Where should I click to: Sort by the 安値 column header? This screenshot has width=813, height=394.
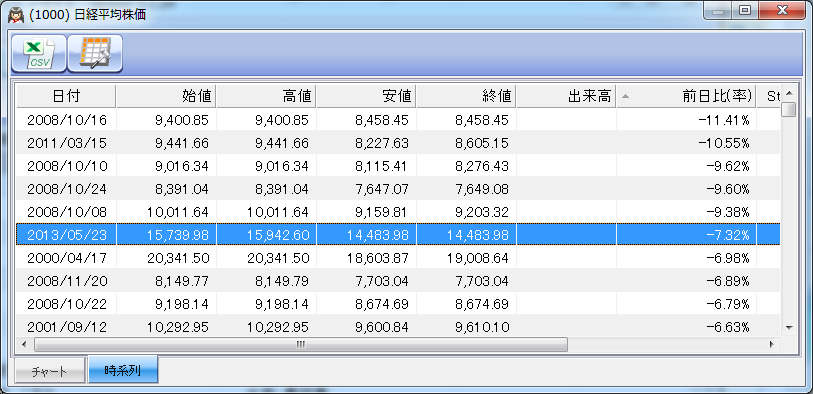click(x=367, y=96)
